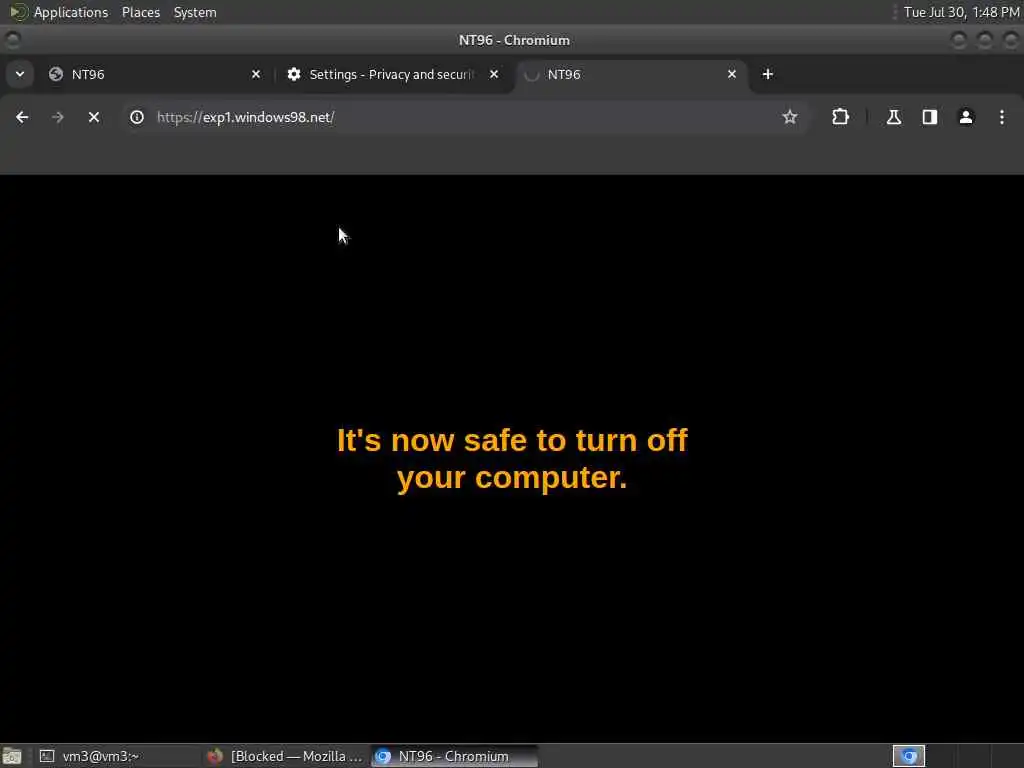Close the Chromium window
1024x768 pixels.
(x=1010, y=40)
